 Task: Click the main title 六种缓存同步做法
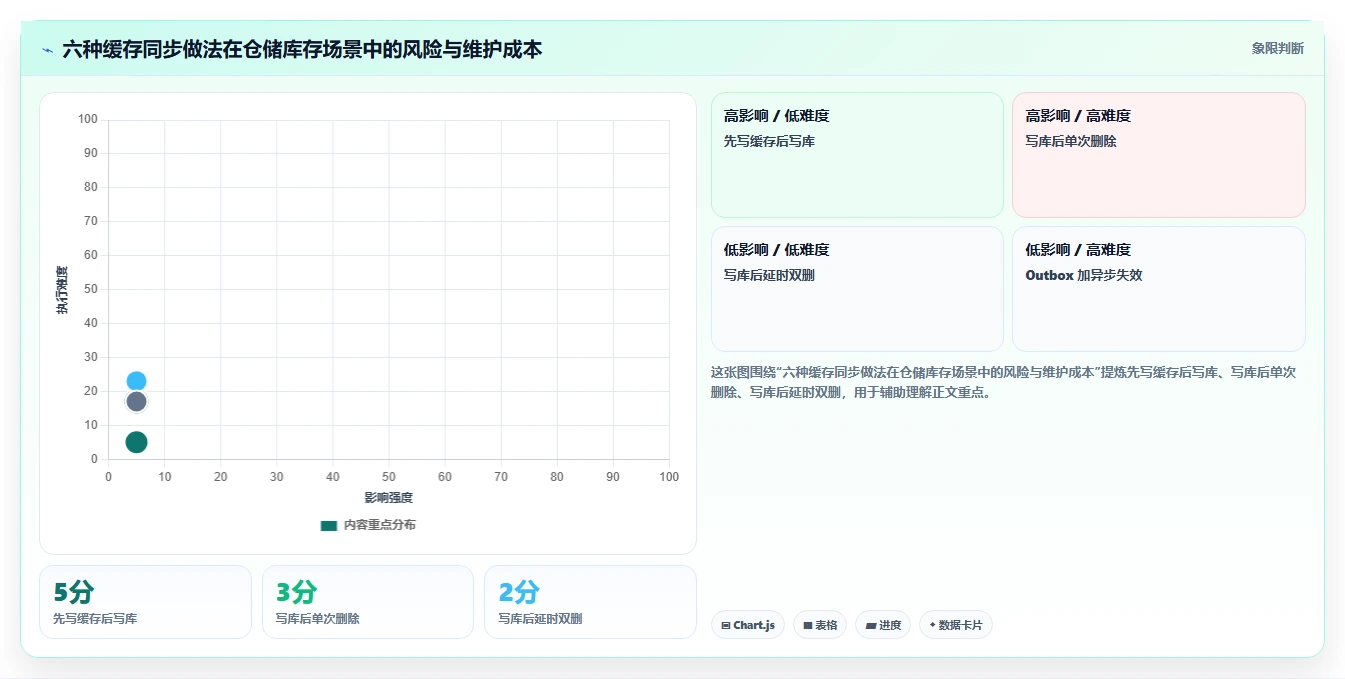[x=302, y=48]
